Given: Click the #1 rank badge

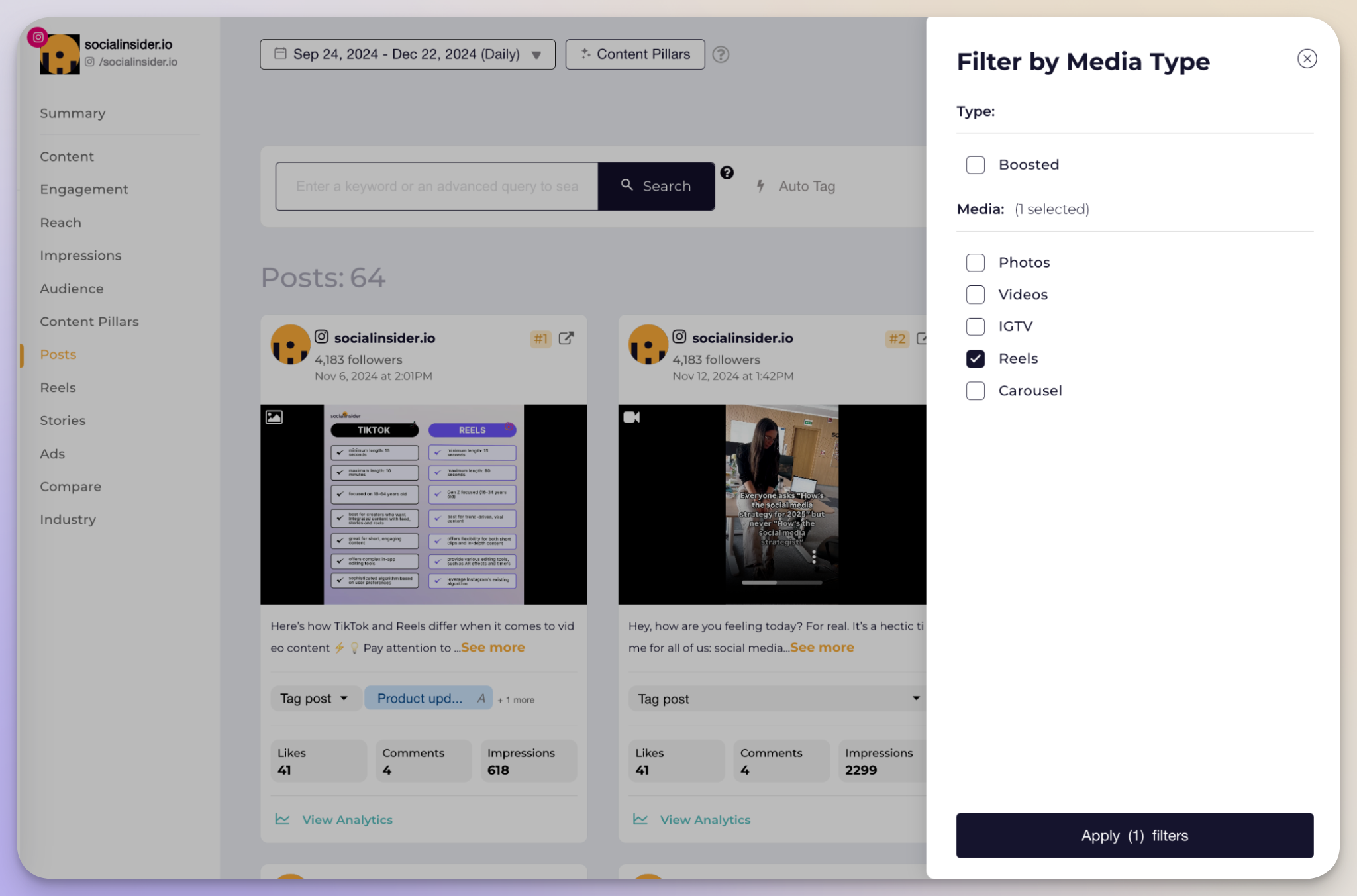Looking at the screenshot, I should coord(540,339).
